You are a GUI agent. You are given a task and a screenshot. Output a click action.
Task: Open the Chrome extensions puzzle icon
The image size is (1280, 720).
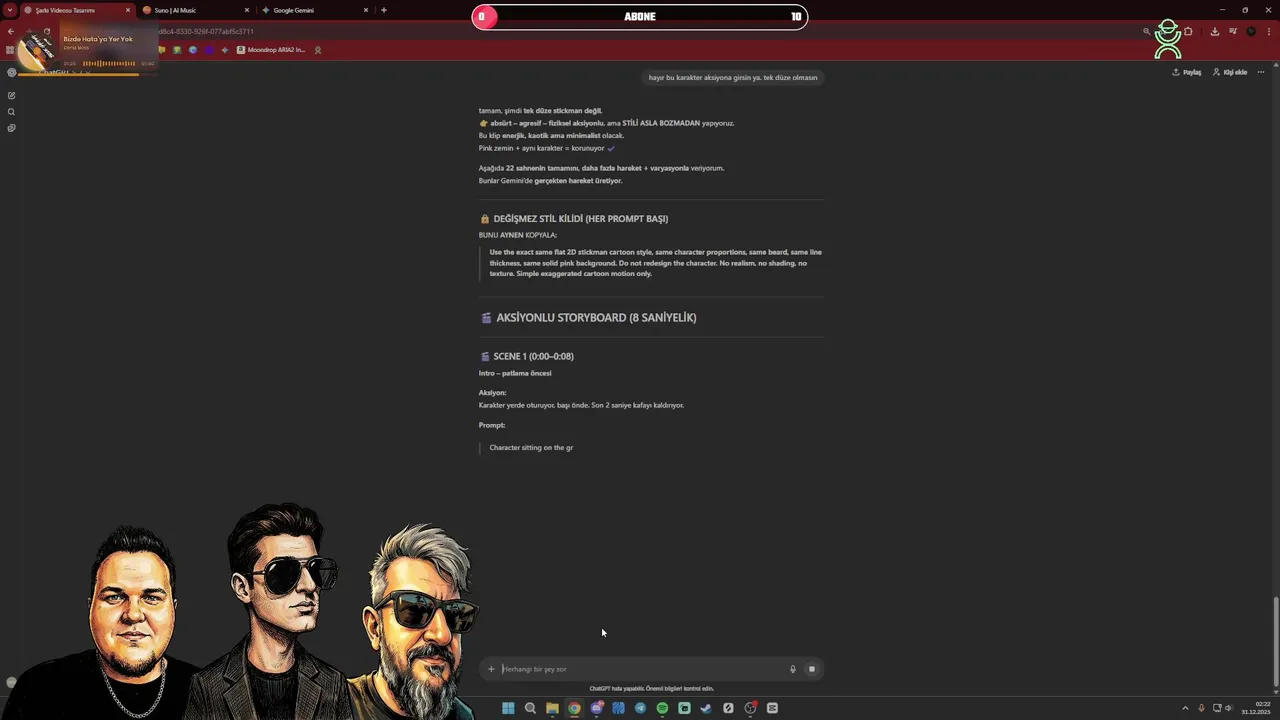pyautogui.click(x=1188, y=31)
